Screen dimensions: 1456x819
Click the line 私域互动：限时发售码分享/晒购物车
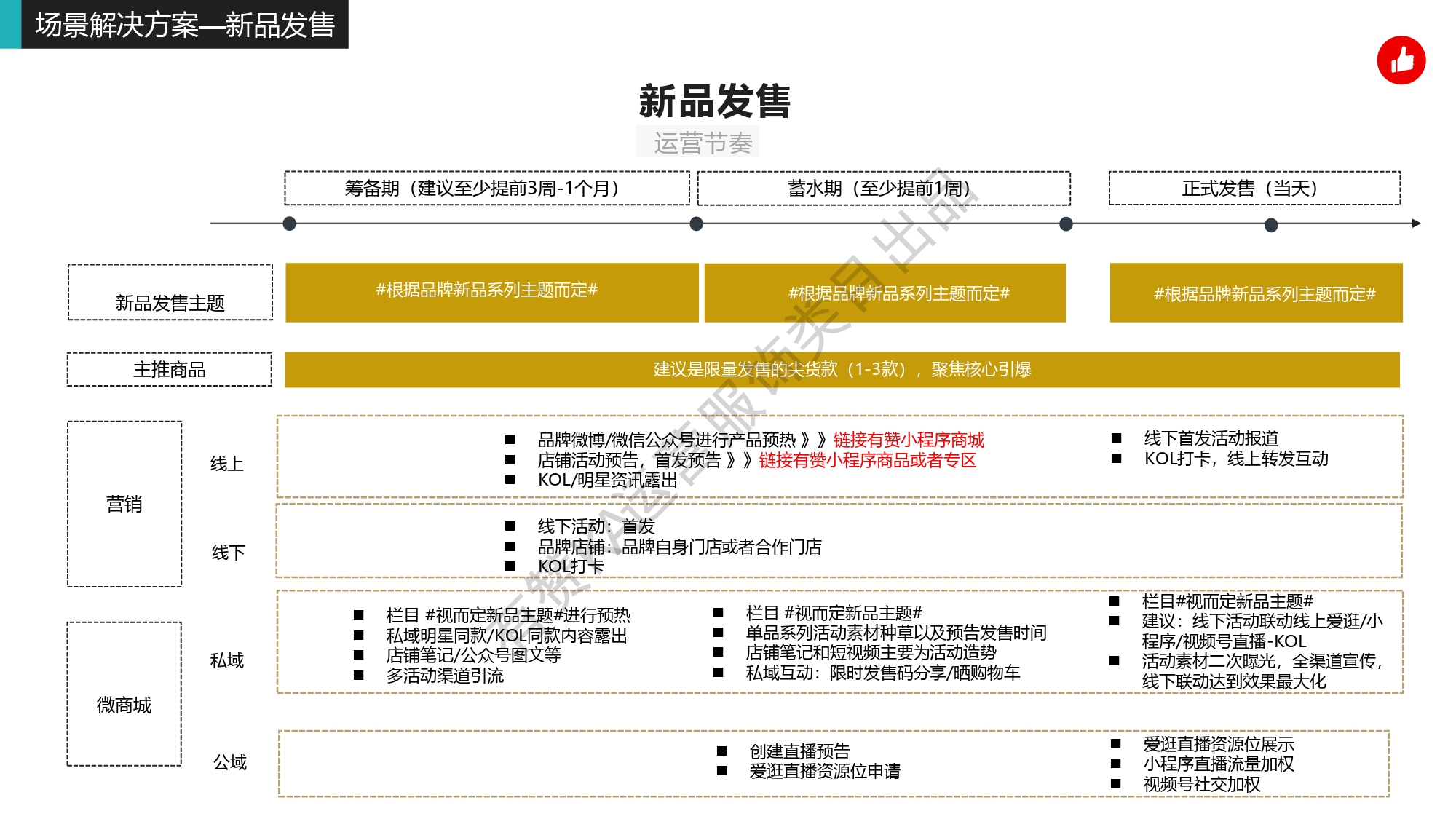pos(882,673)
